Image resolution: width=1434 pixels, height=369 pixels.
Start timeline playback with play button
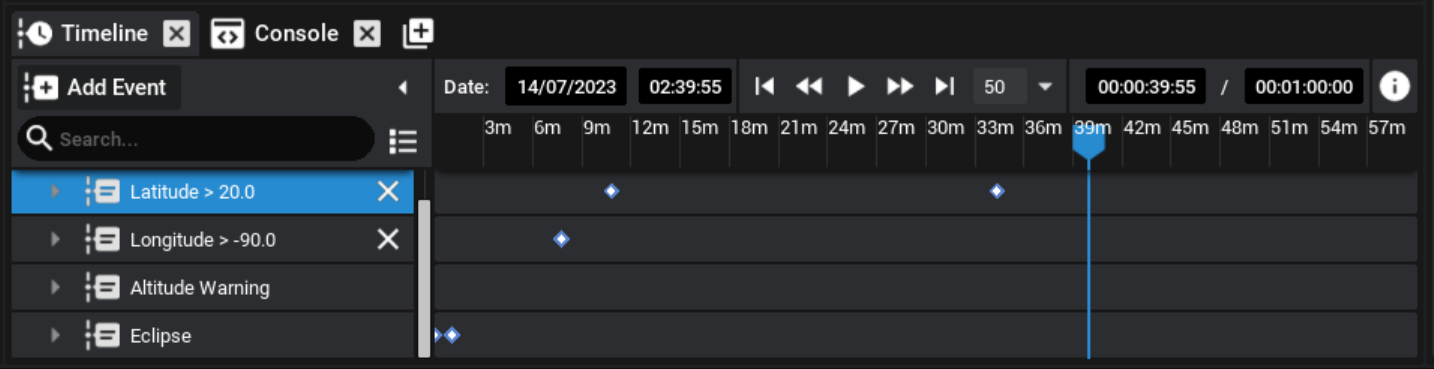click(856, 86)
